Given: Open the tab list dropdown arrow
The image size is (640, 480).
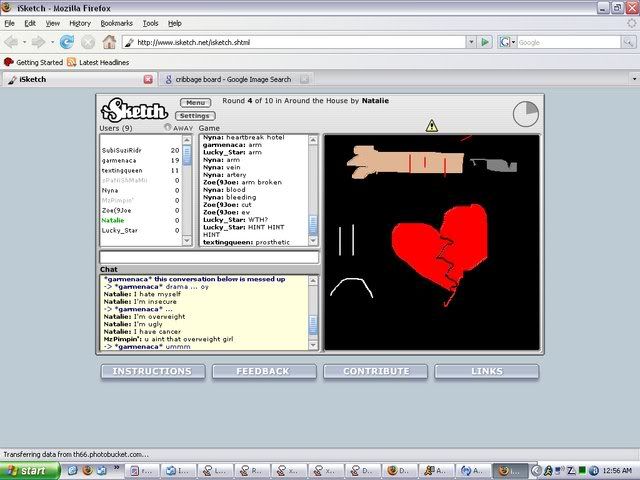Looking at the screenshot, I should pyautogui.click(x=630, y=79).
